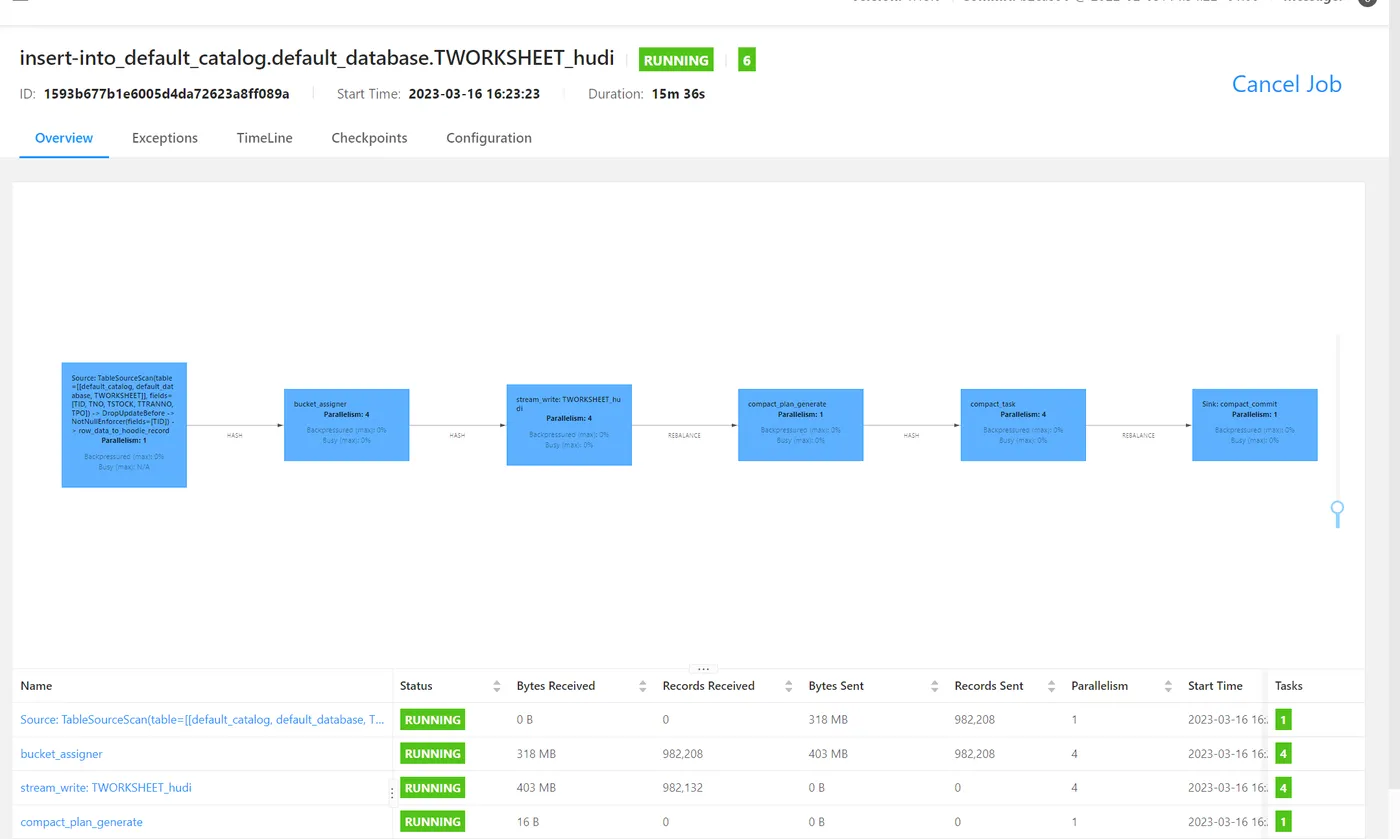Select the Source TableSourceScan node in the graph

[x=124, y=425]
